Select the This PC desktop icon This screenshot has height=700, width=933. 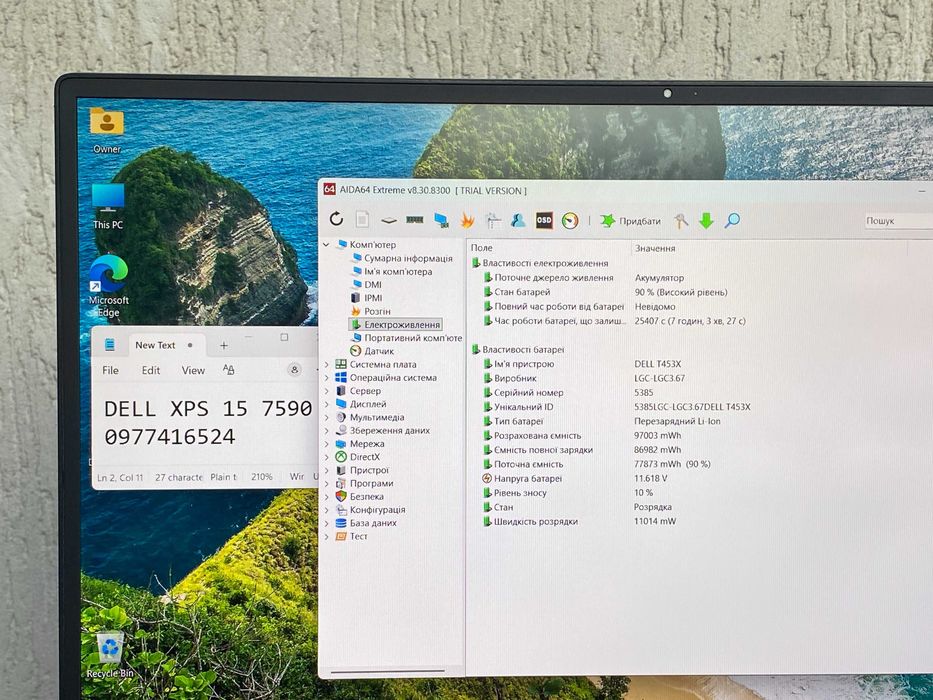(108, 206)
